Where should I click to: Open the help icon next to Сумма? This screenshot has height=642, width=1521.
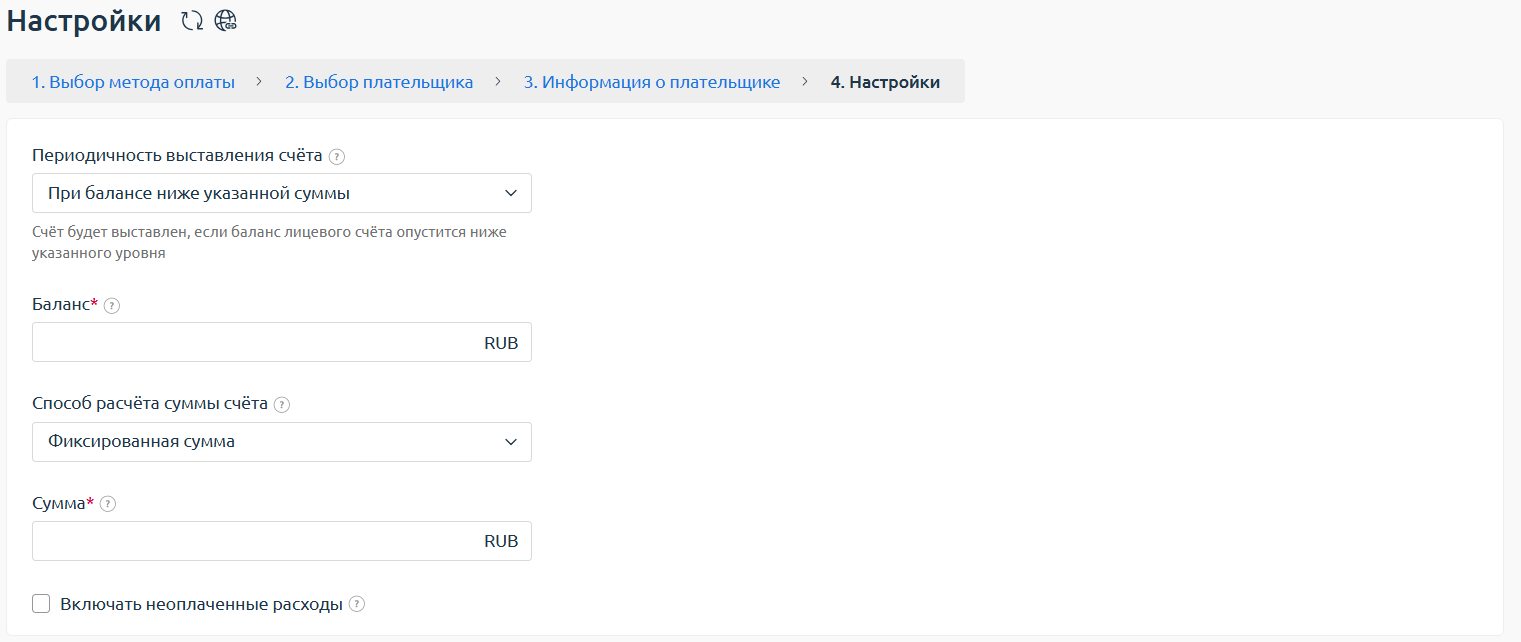(108, 505)
